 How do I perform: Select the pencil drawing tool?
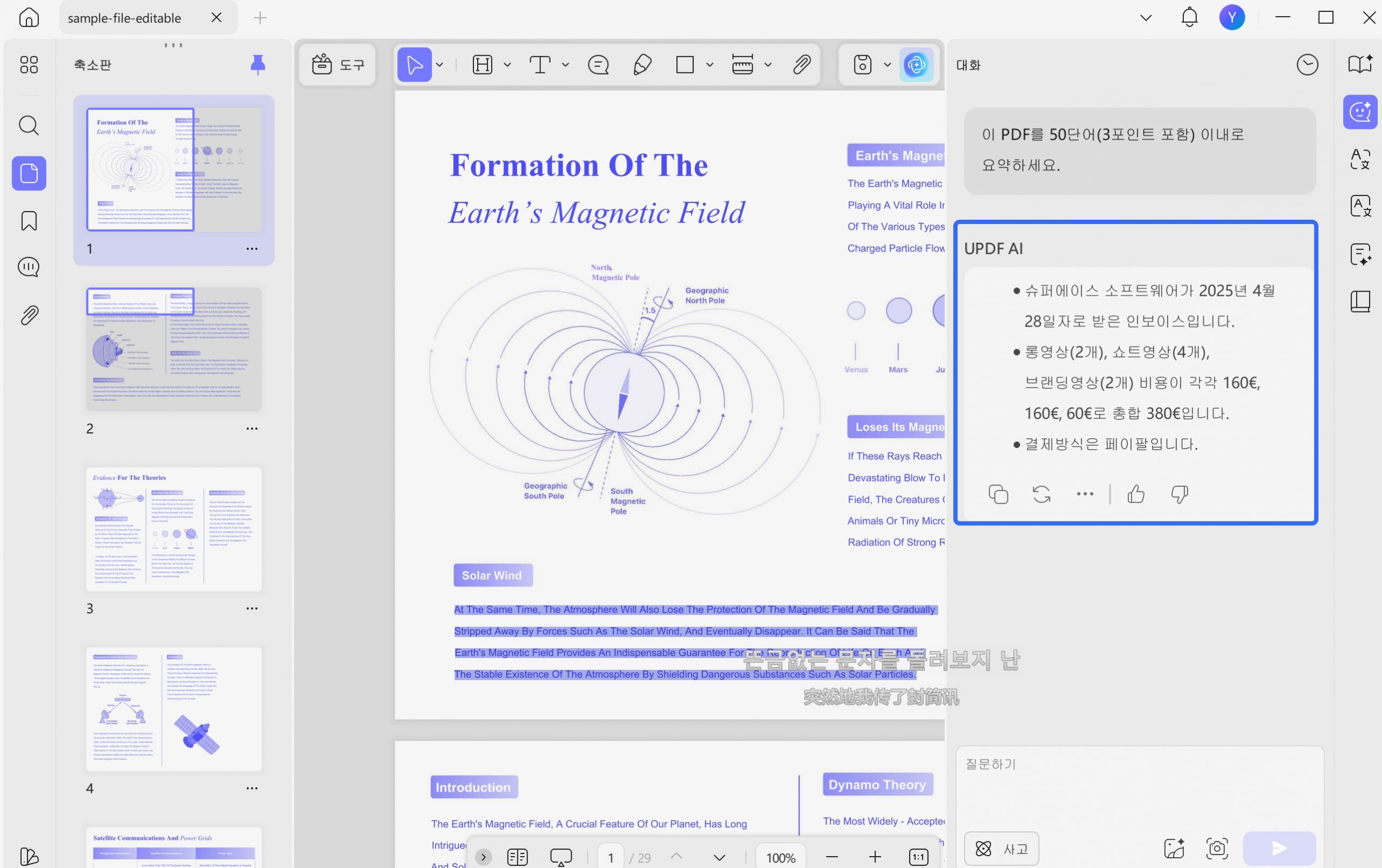tap(642, 65)
